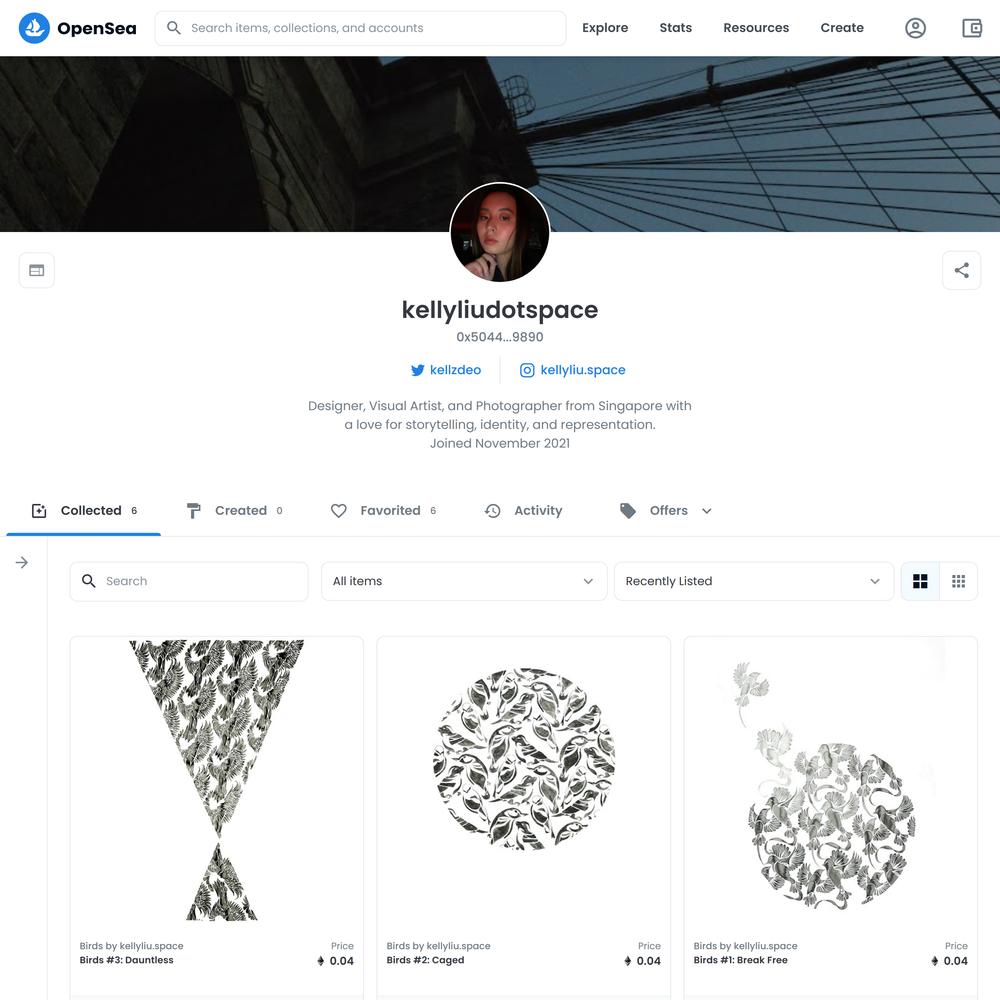Image resolution: width=1000 pixels, height=1000 pixels.
Task: Open collection link on Birds #1 card
Action: pyautogui.click(x=746, y=946)
